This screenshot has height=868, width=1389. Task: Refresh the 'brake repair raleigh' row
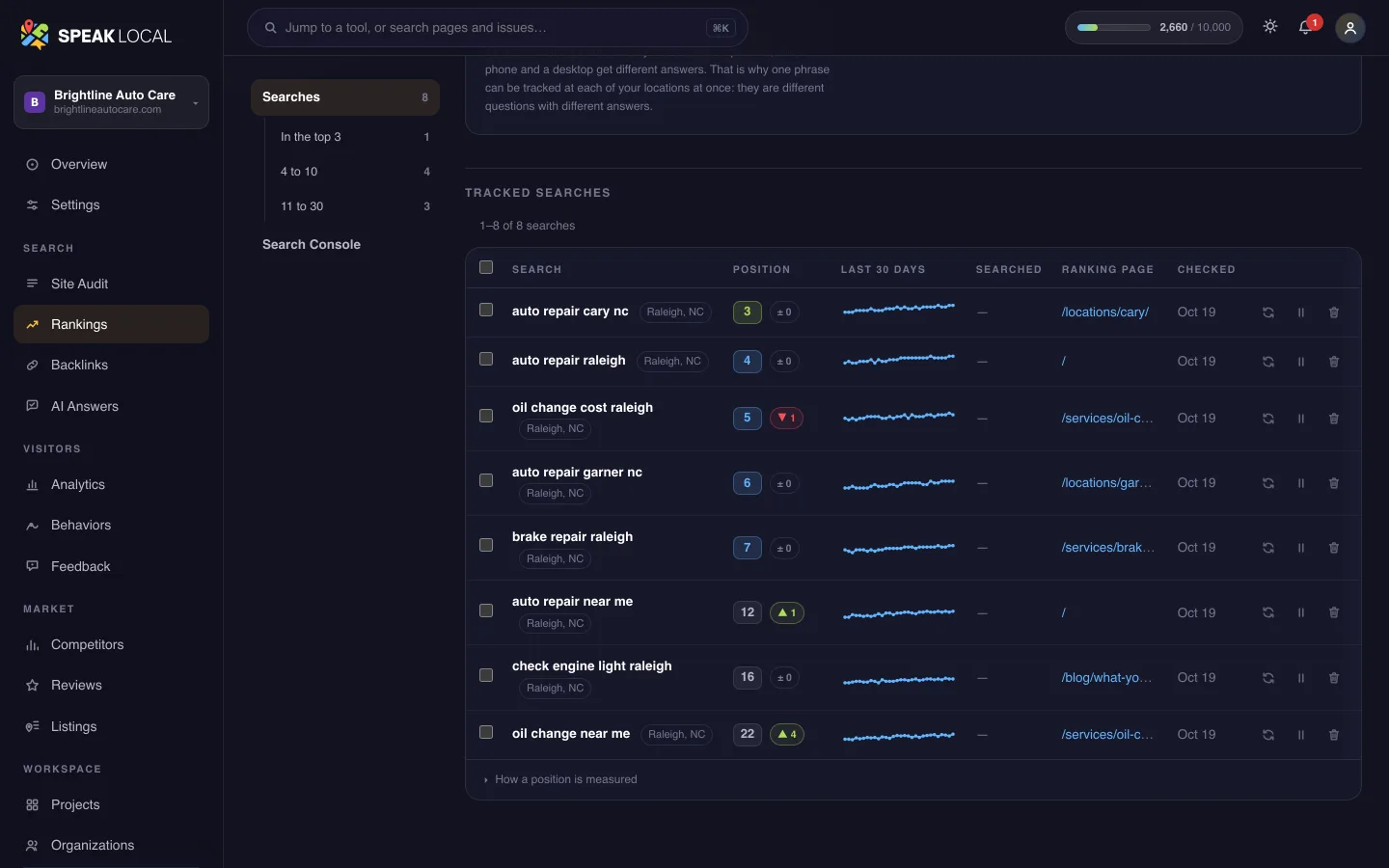(x=1268, y=548)
